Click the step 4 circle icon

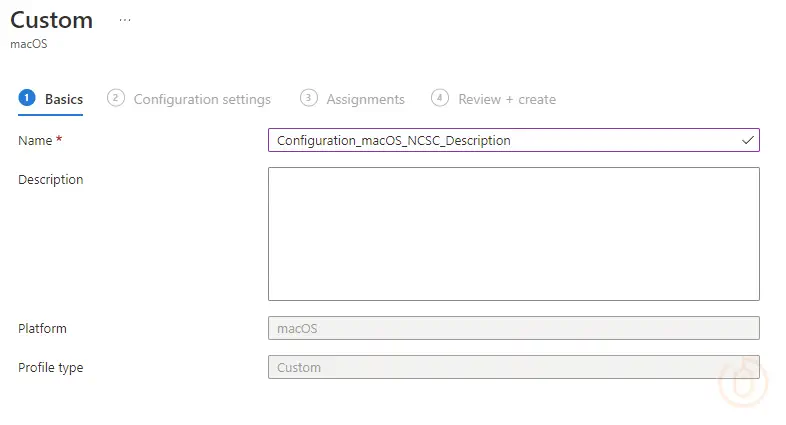coord(440,98)
